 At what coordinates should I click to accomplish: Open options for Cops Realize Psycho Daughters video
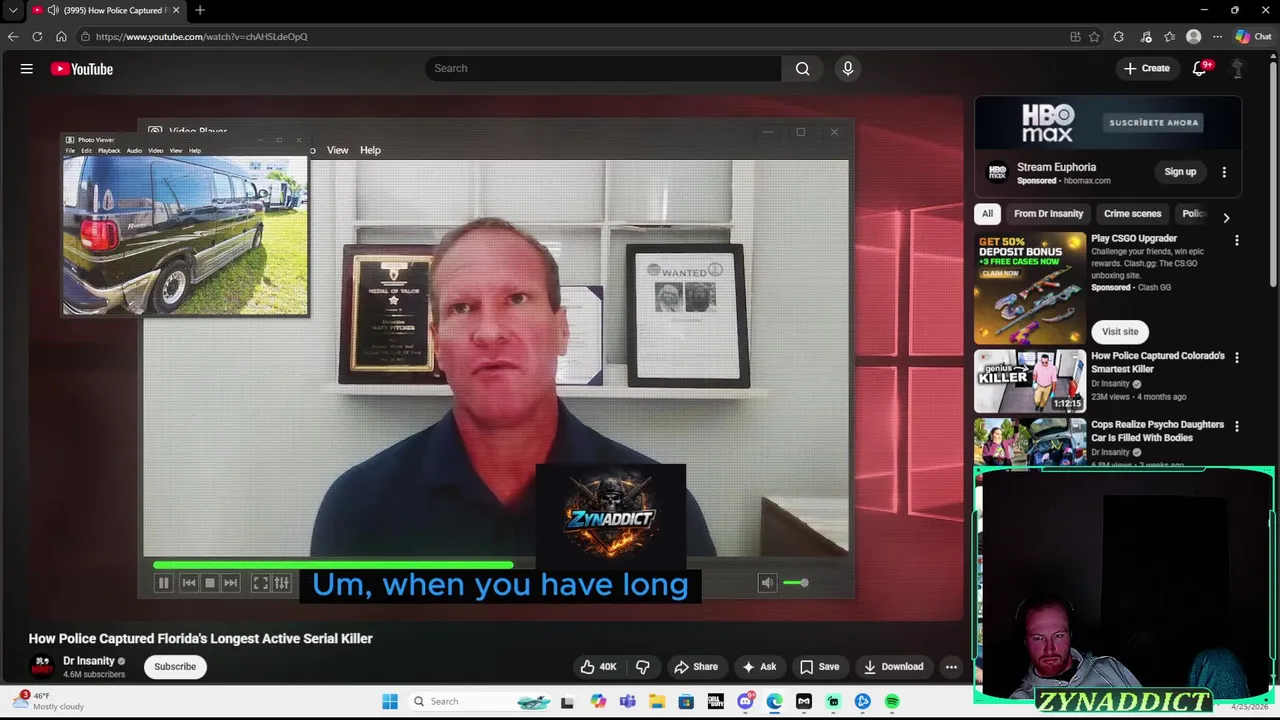1237,427
